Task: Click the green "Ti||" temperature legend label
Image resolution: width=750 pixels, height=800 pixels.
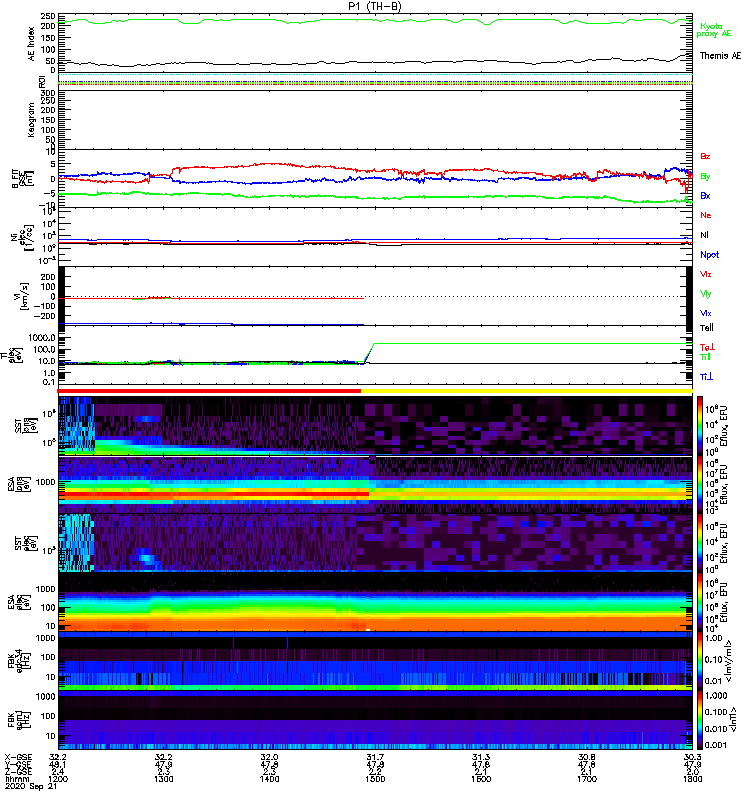Action: coord(705,357)
